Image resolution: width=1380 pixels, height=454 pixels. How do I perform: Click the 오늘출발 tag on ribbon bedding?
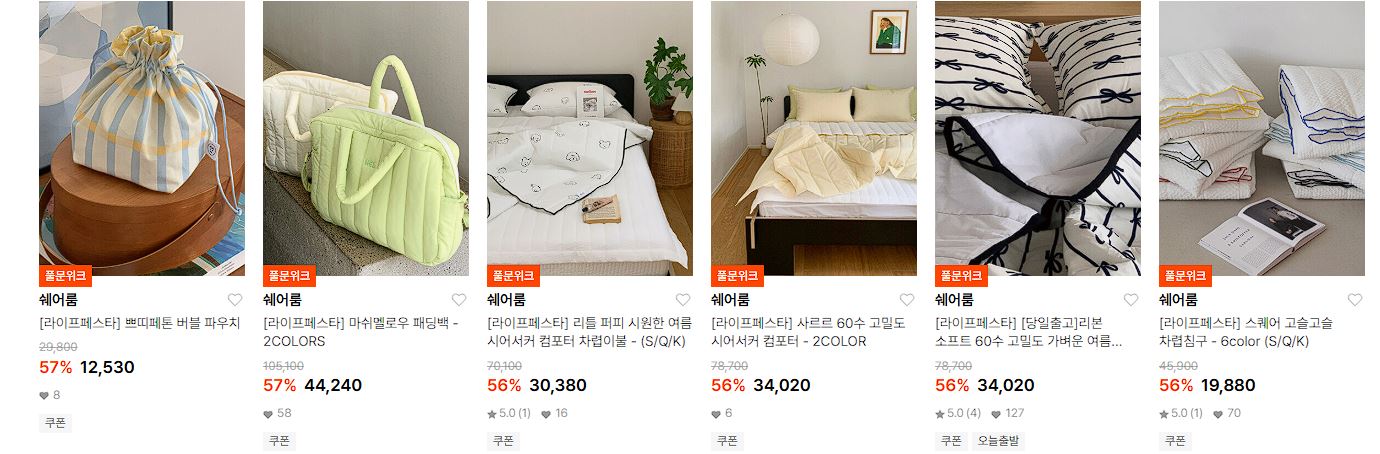tap(998, 441)
